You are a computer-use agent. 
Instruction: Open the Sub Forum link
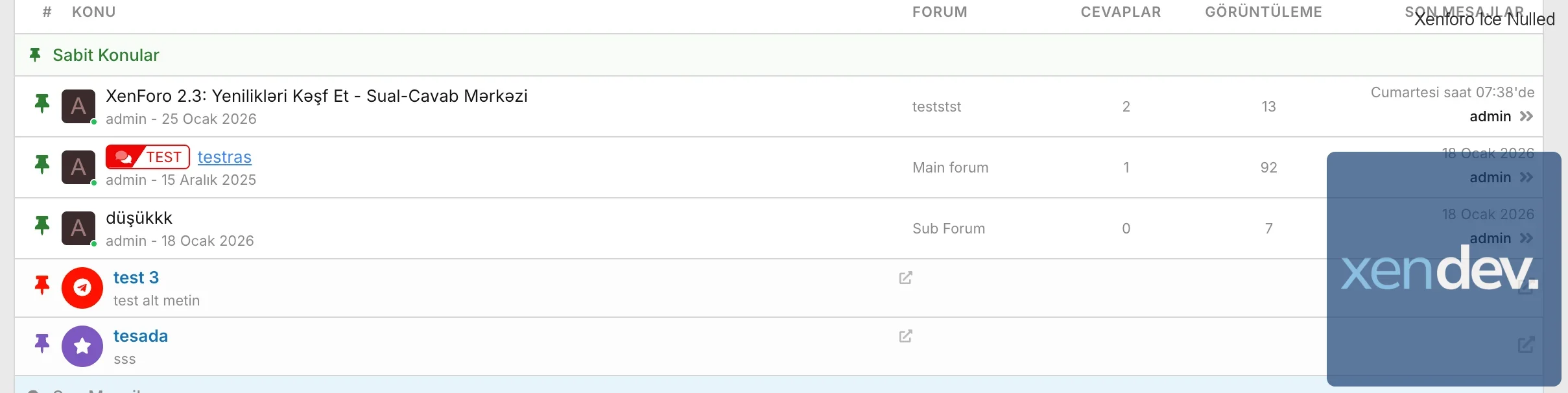pyautogui.click(x=948, y=229)
